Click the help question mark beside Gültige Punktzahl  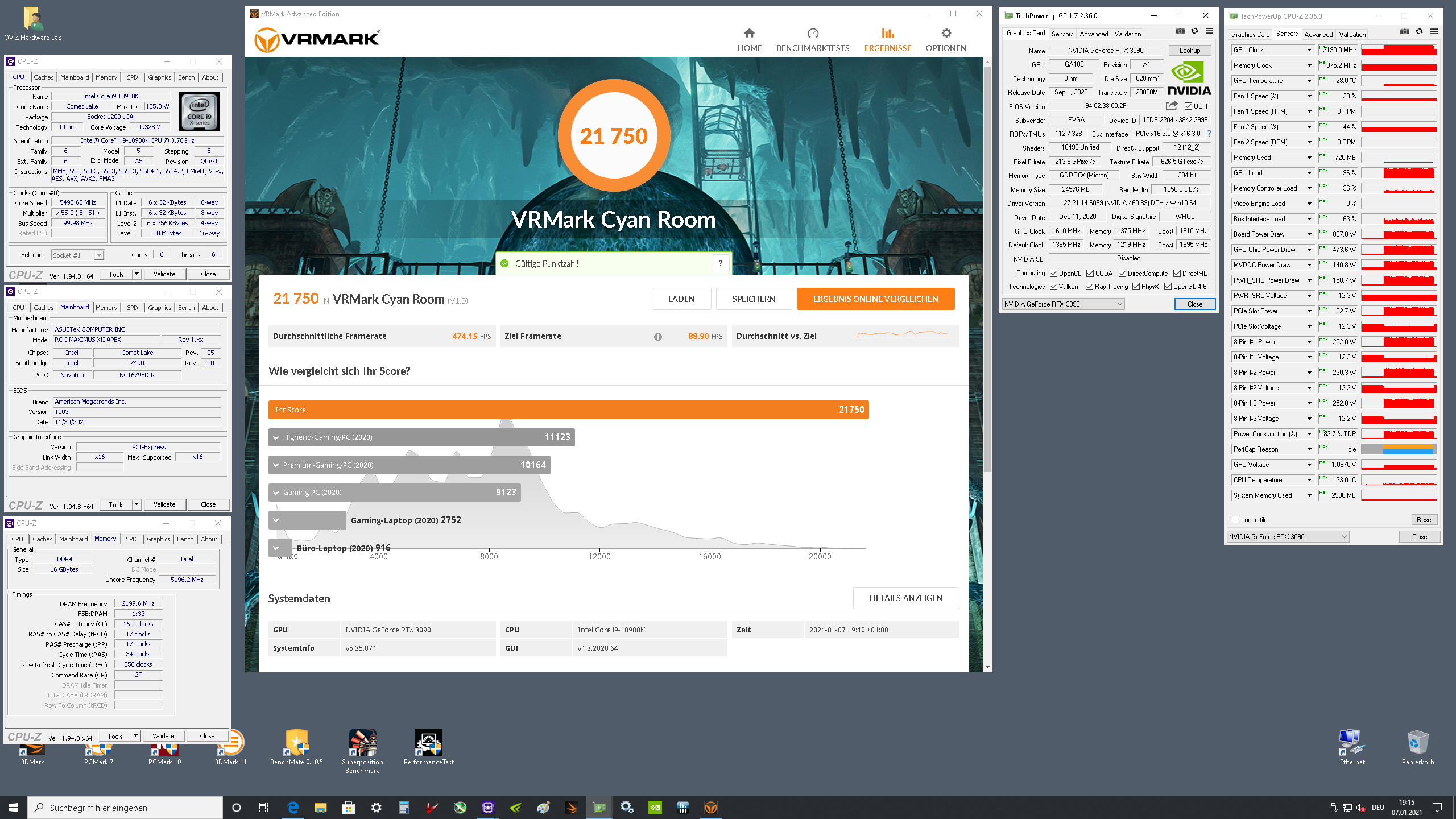tap(720, 263)
